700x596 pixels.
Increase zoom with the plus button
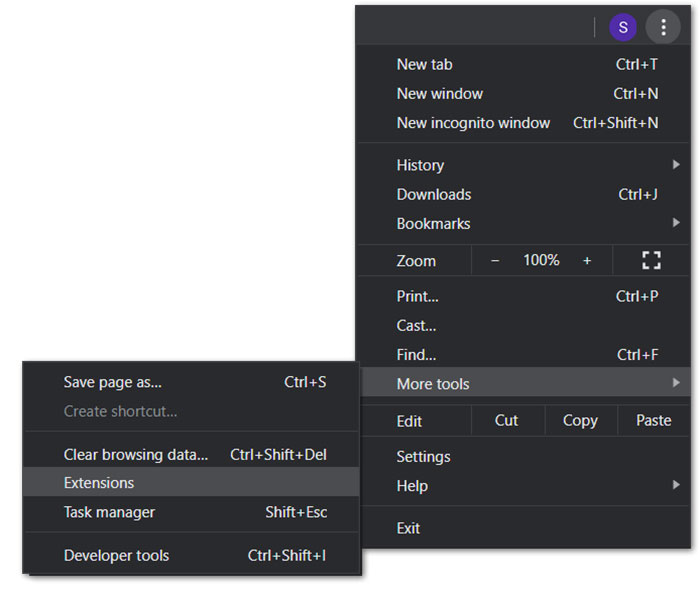click(587, 260)
